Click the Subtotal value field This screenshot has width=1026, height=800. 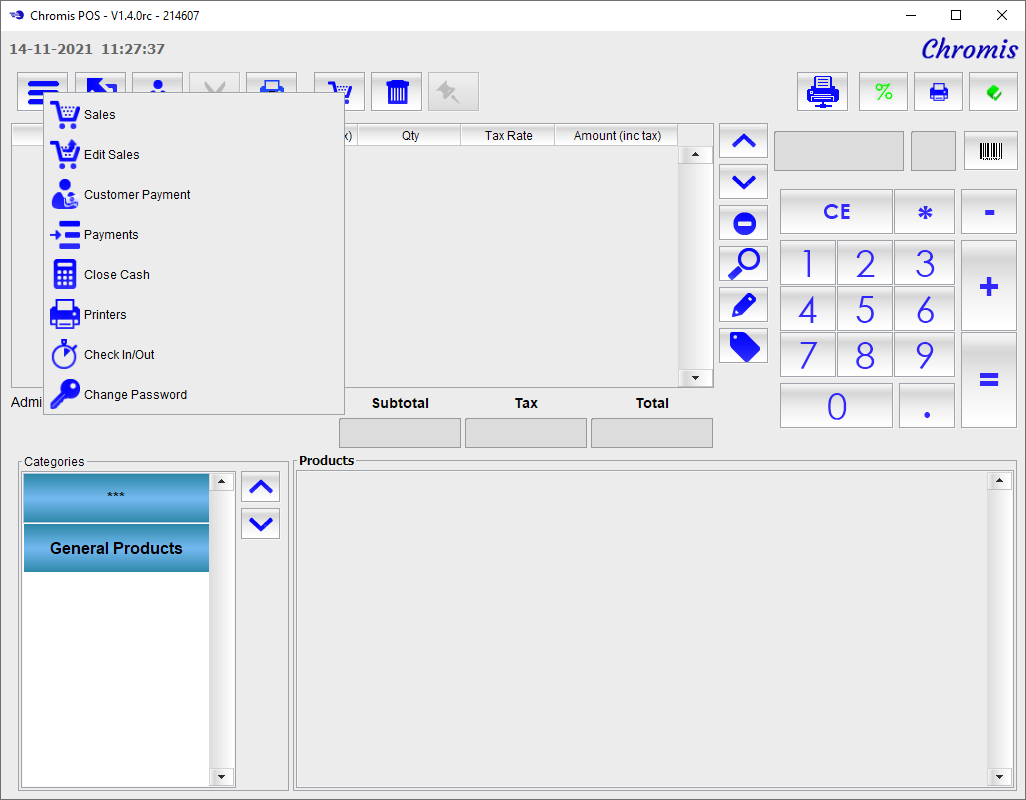[400, 433]
